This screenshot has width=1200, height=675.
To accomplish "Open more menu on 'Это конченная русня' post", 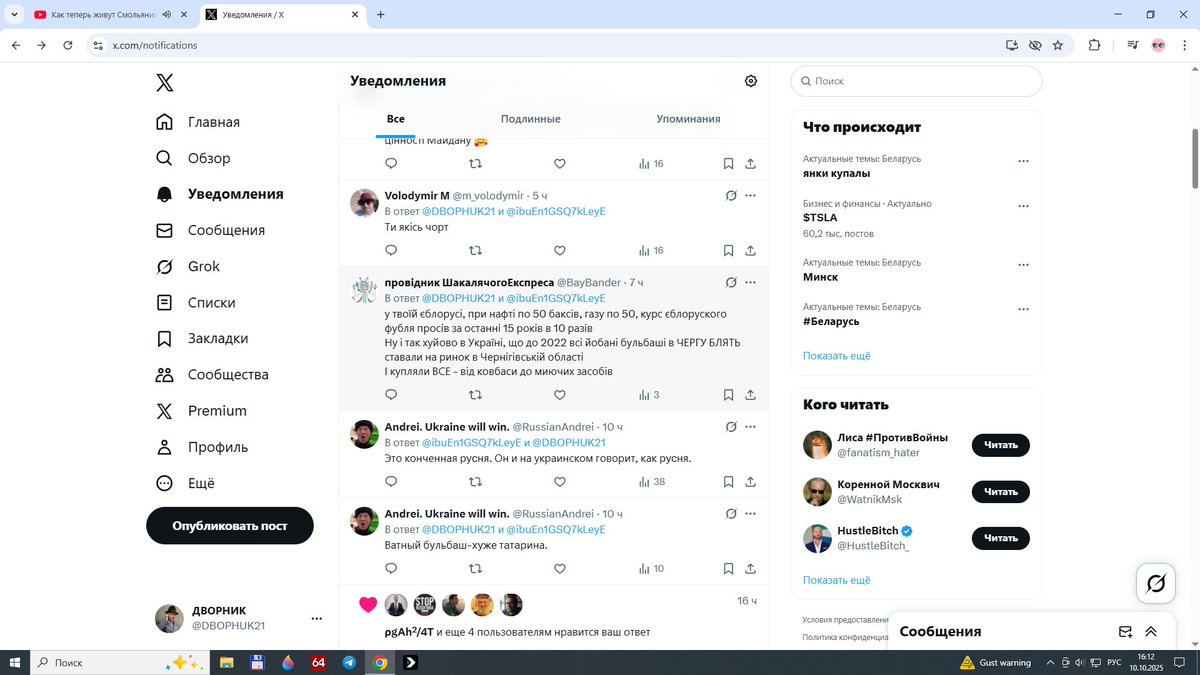I will click(x=751, y=427).
